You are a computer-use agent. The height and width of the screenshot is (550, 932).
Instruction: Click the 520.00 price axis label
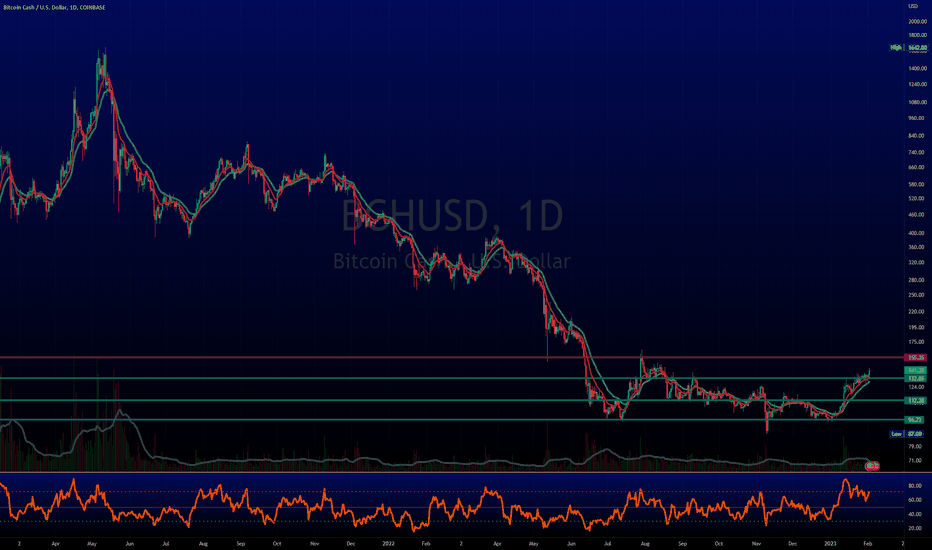(x=917, y=199)
